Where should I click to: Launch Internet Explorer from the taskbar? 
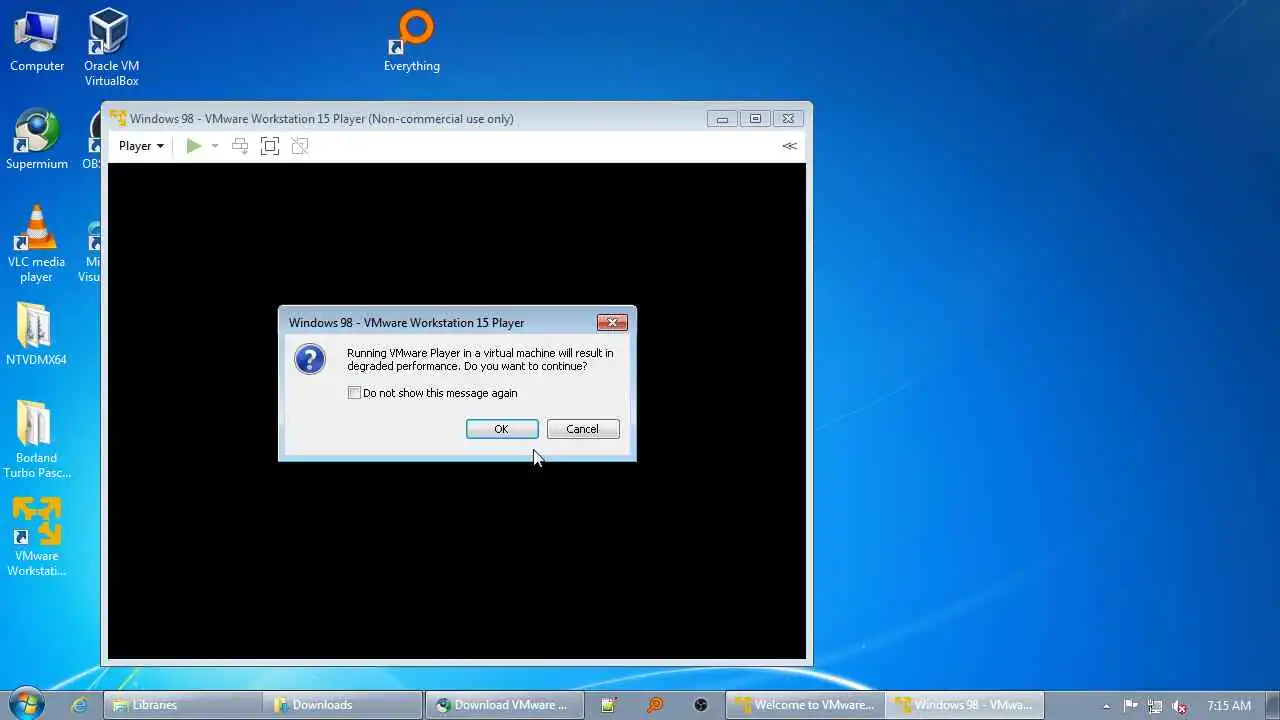coord(79,705)
